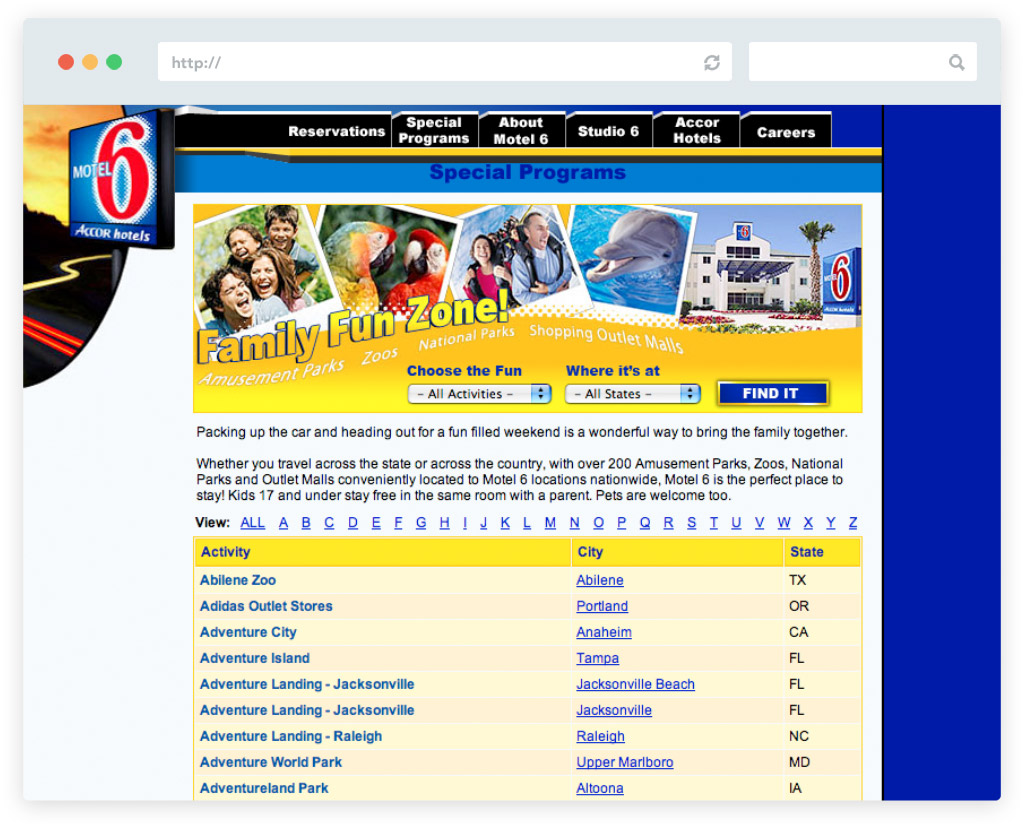Open the Adventureland Park activity
The image size is (1024, 828).
pyautogui.click(x=264, y=788)
